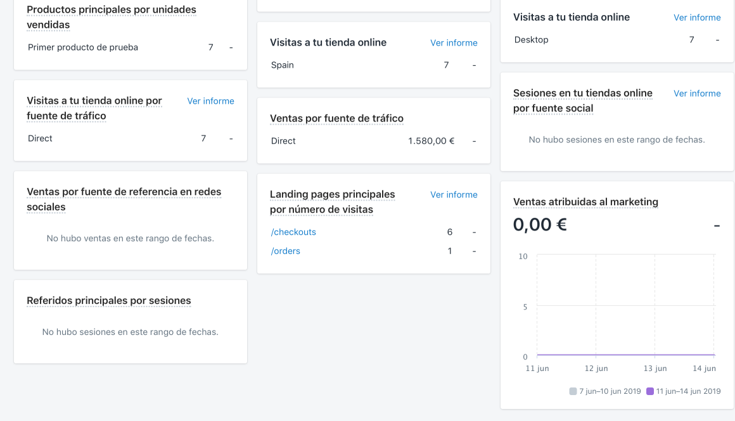Select the Desktop row in the visits card
The width and height of the screenshot is (735, 421).
click(x=531, y=40)
